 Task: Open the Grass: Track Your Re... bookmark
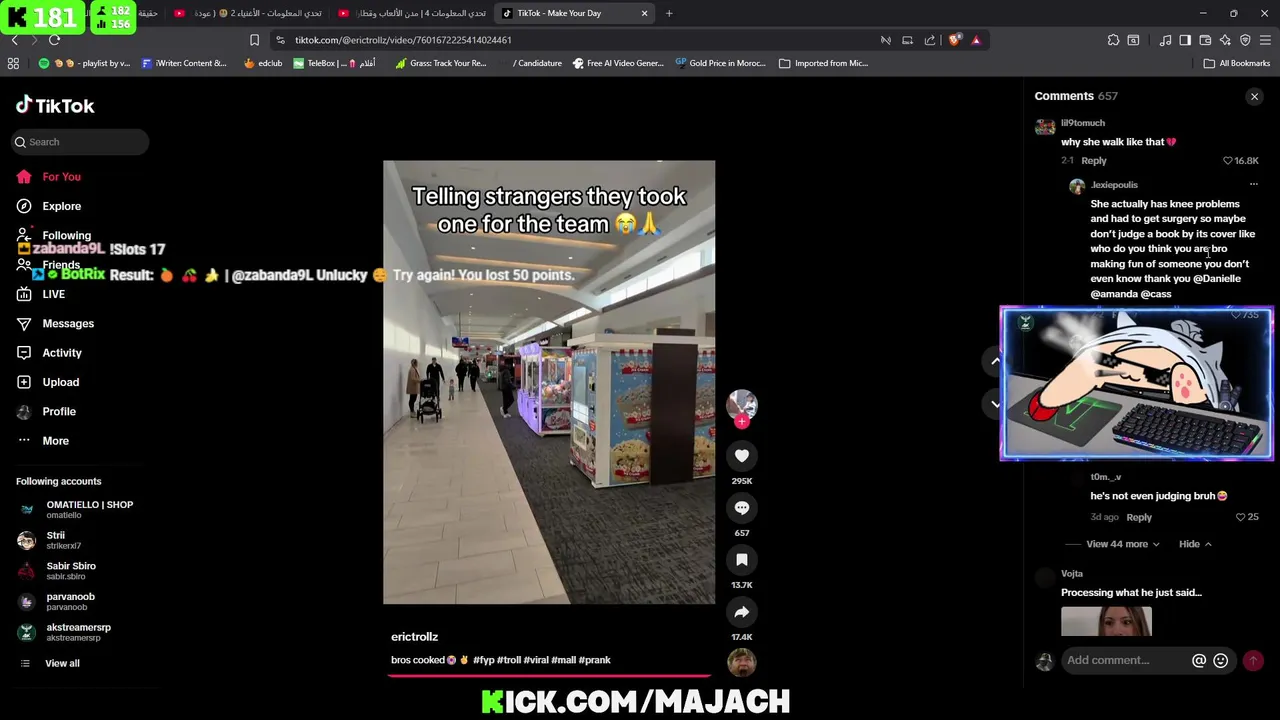(x=440, y=63)
